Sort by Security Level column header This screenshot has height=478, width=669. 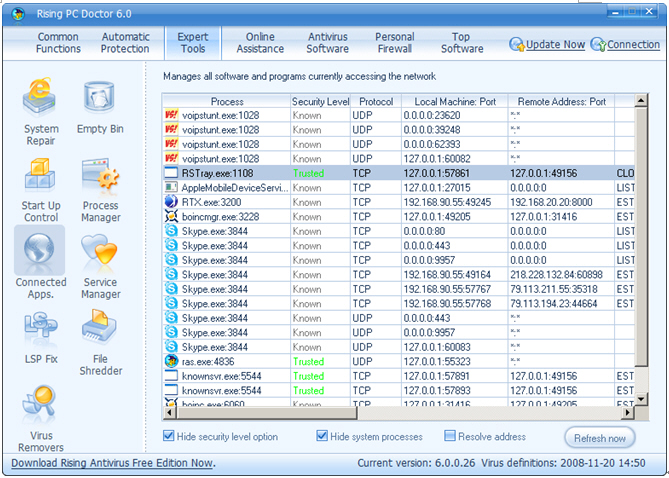coord(320,102)
